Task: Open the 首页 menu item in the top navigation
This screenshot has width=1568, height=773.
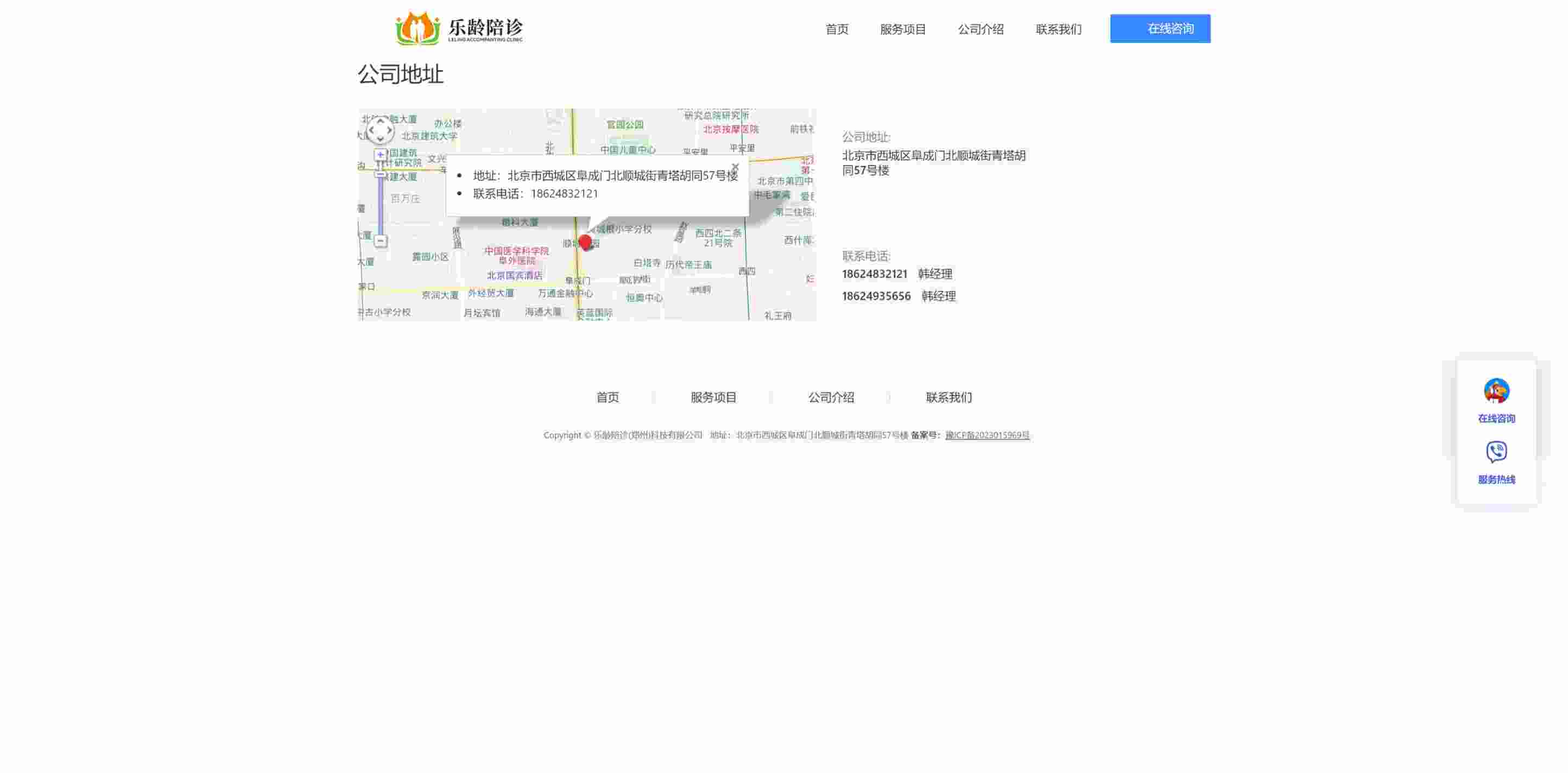Action: 837,29
